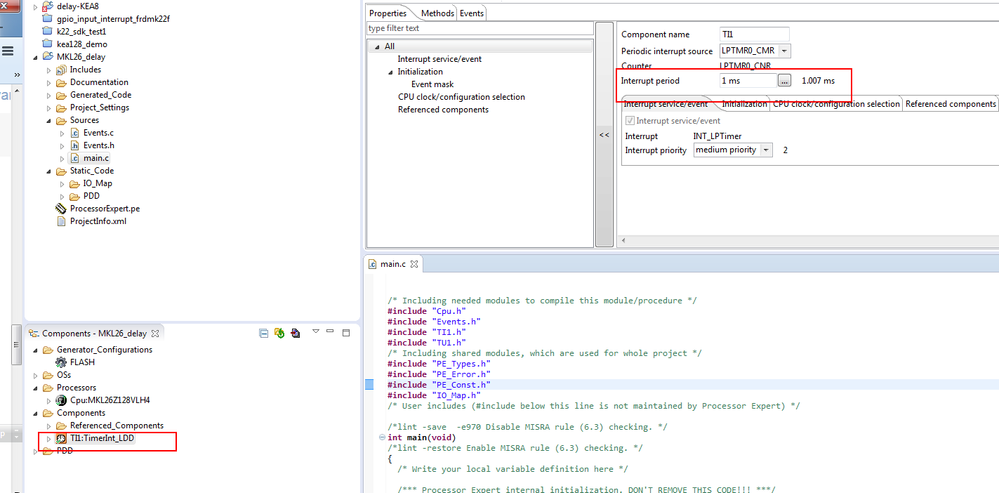Open the Periodic interrupt source dropdown
Image resolution: width=999 pixels, height=493 pixels.
coord(785,50)
